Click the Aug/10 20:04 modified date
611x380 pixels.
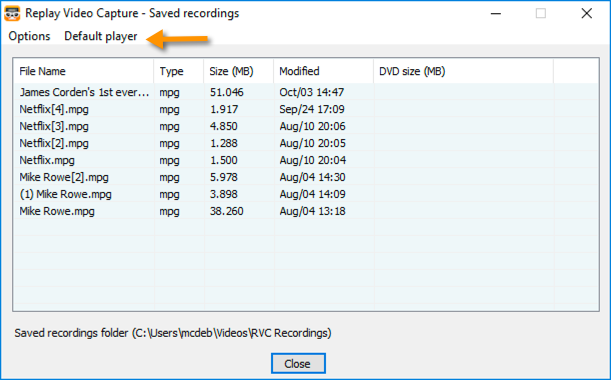(x=313, y=160)
